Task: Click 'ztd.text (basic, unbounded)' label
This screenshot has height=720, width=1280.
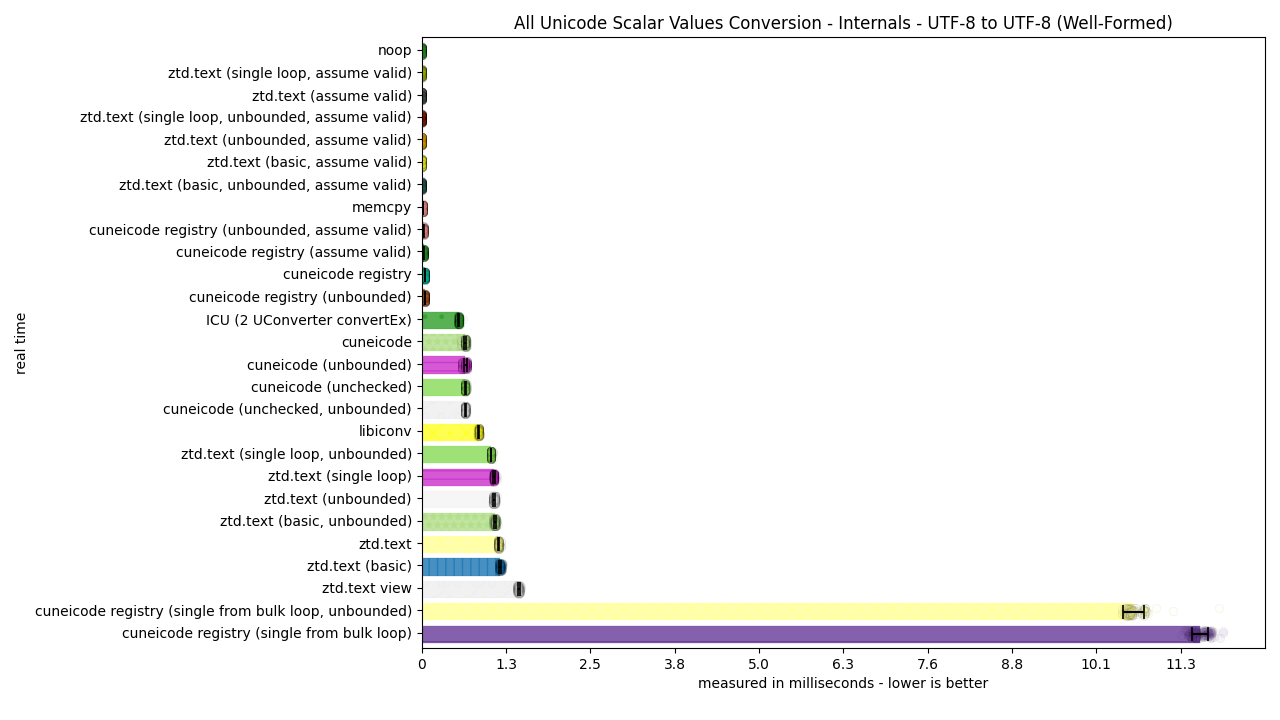Action: [x=316, y=521]
